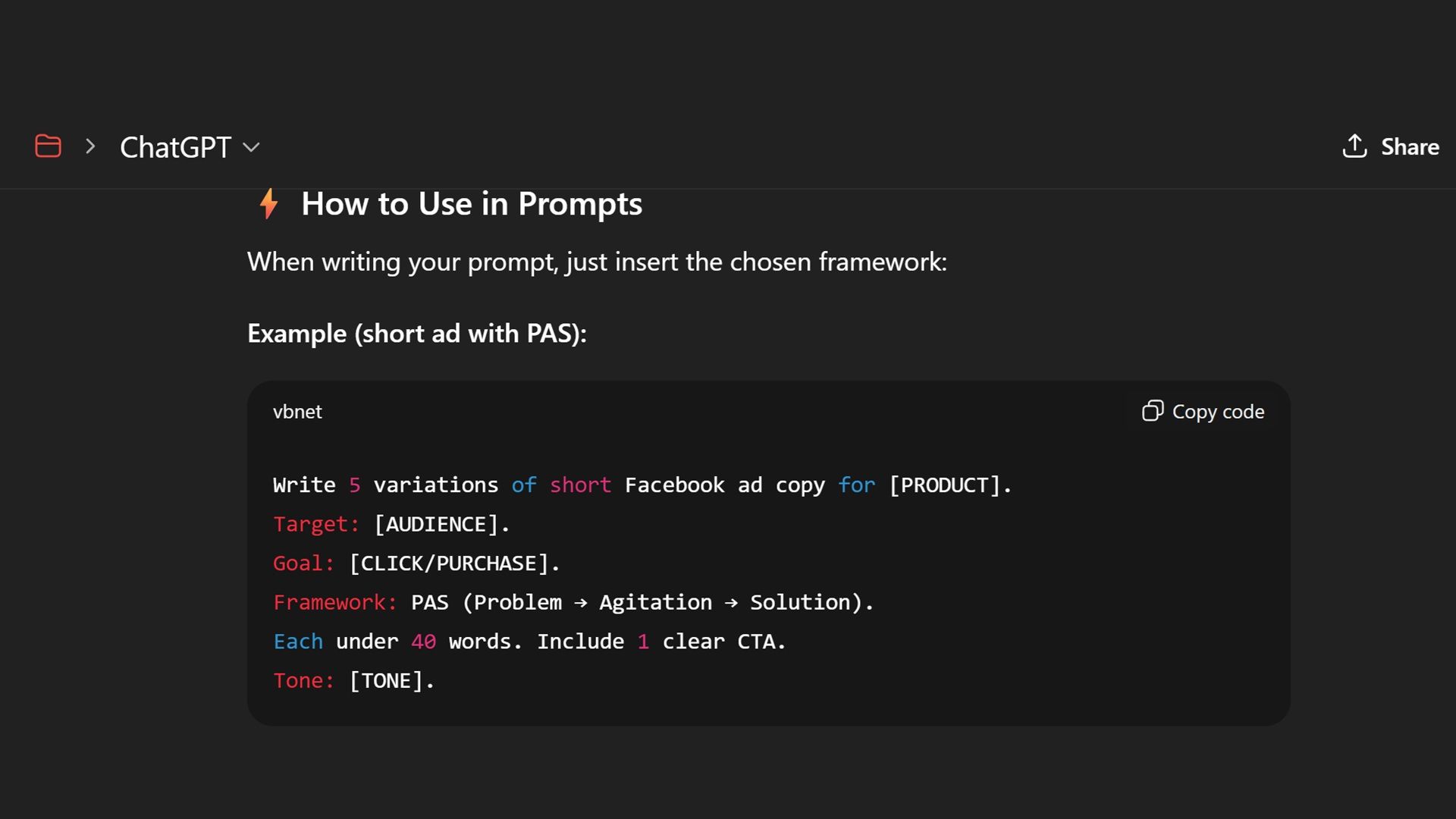Click the vbnet language label

pos(297,412)
